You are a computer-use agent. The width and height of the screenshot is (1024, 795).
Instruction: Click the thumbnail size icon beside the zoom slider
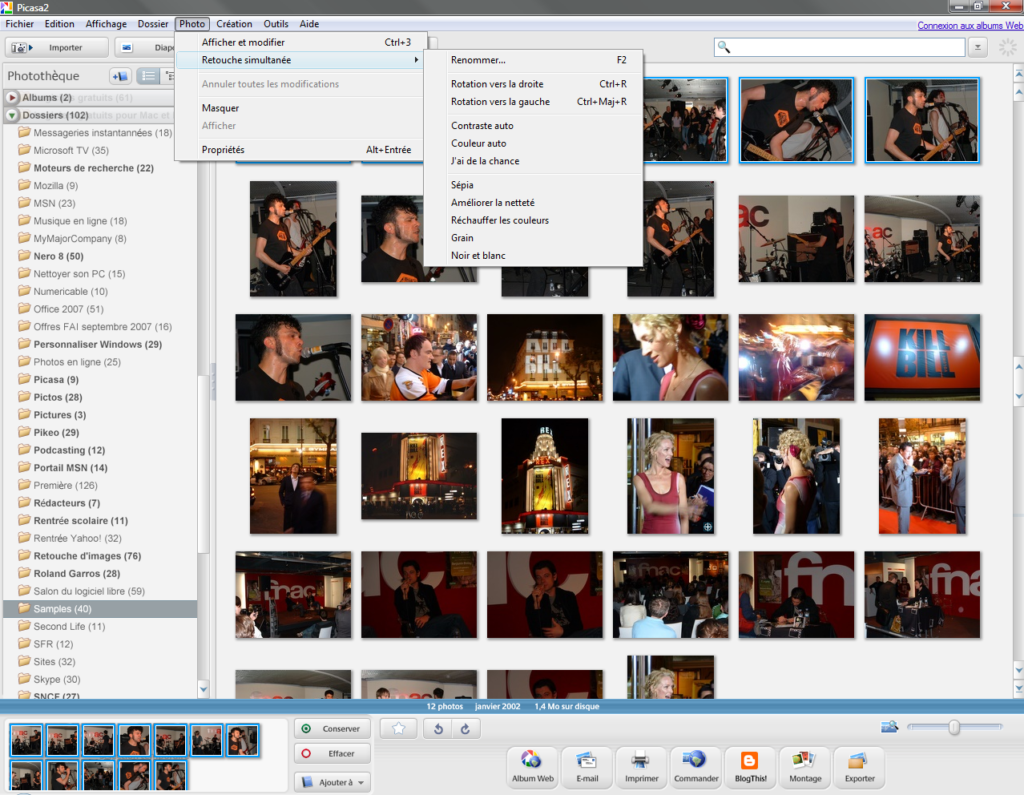point(889,726)
